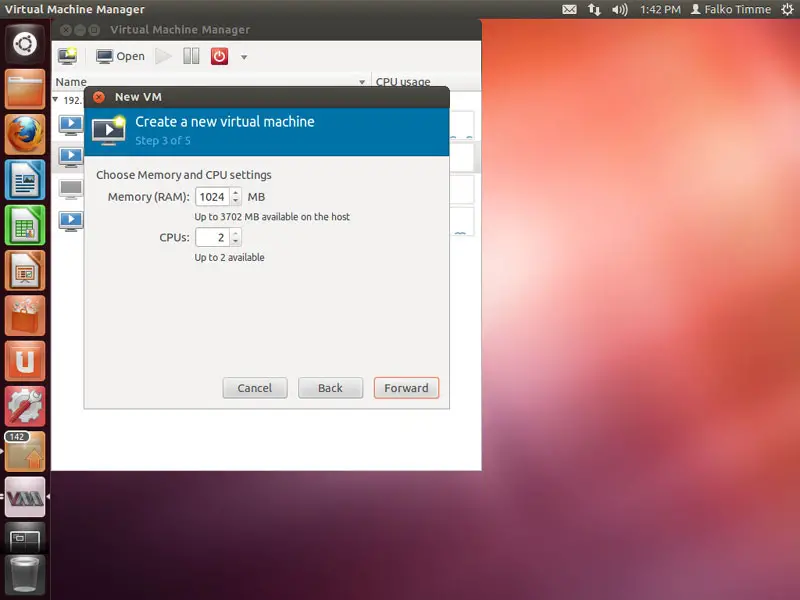Viewport: 800px width, 600px height.
Task: Click the Open button in the toolbar
Action: coord(120,56)
